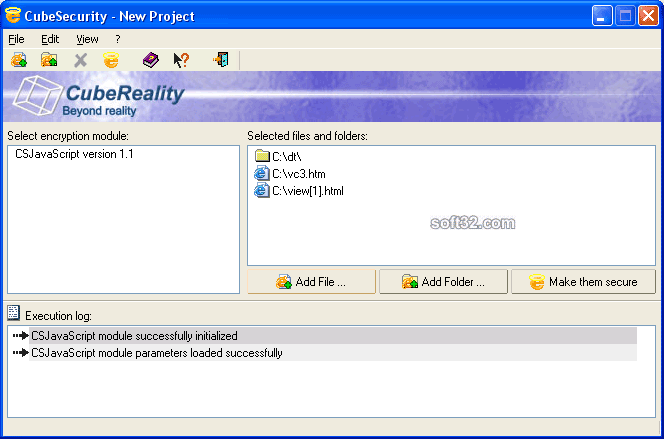Click the arrow icon of the initialized log entry

tap(20, 336)
